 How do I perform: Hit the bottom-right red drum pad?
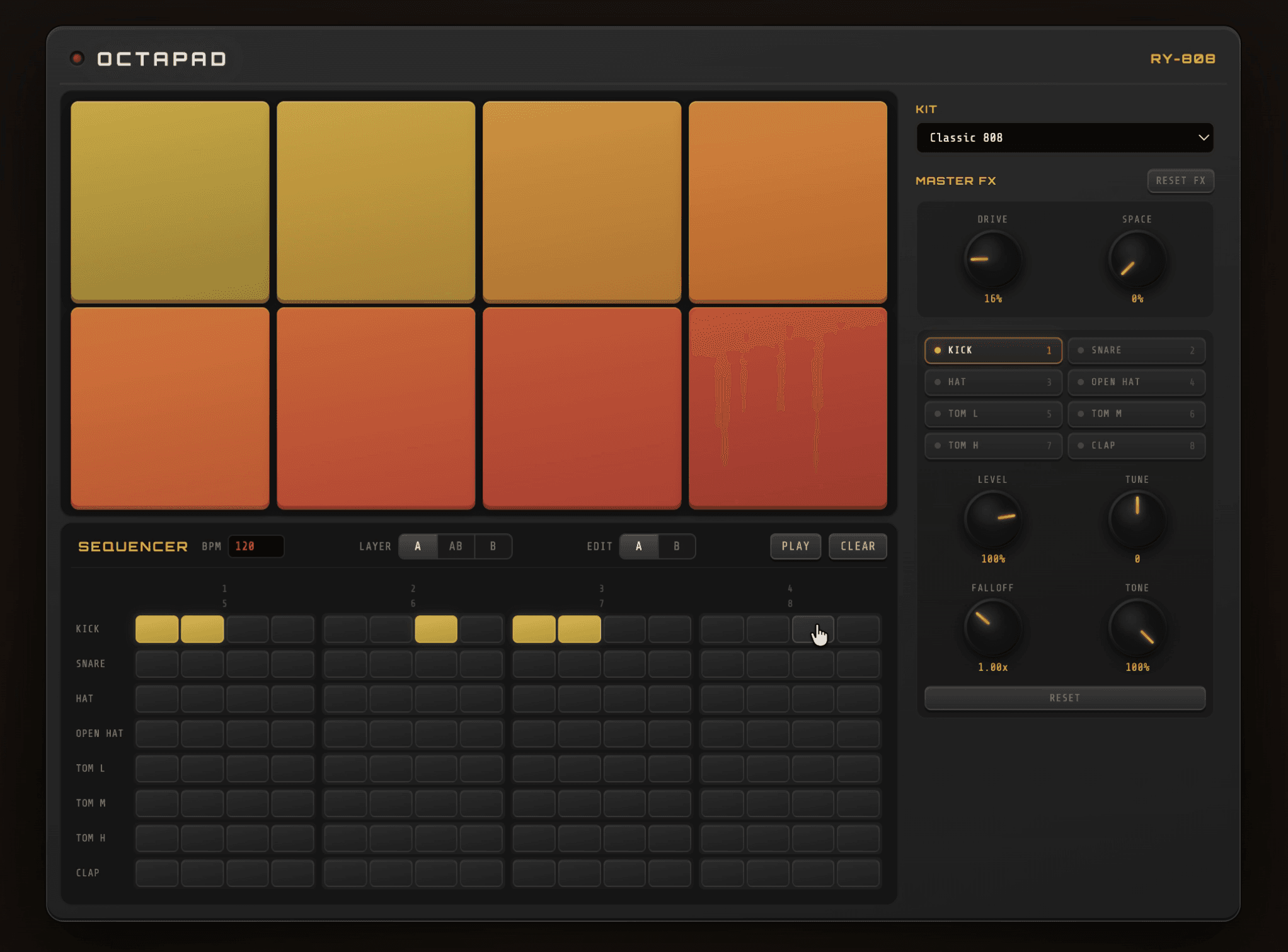click(787, 407)
